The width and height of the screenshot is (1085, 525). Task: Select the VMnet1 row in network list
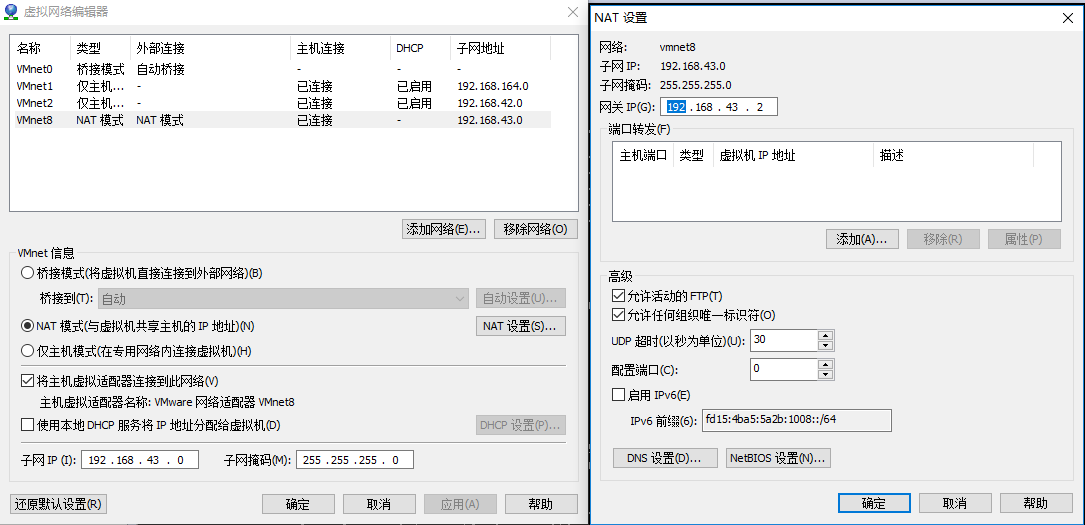click(x=282, y=86)
